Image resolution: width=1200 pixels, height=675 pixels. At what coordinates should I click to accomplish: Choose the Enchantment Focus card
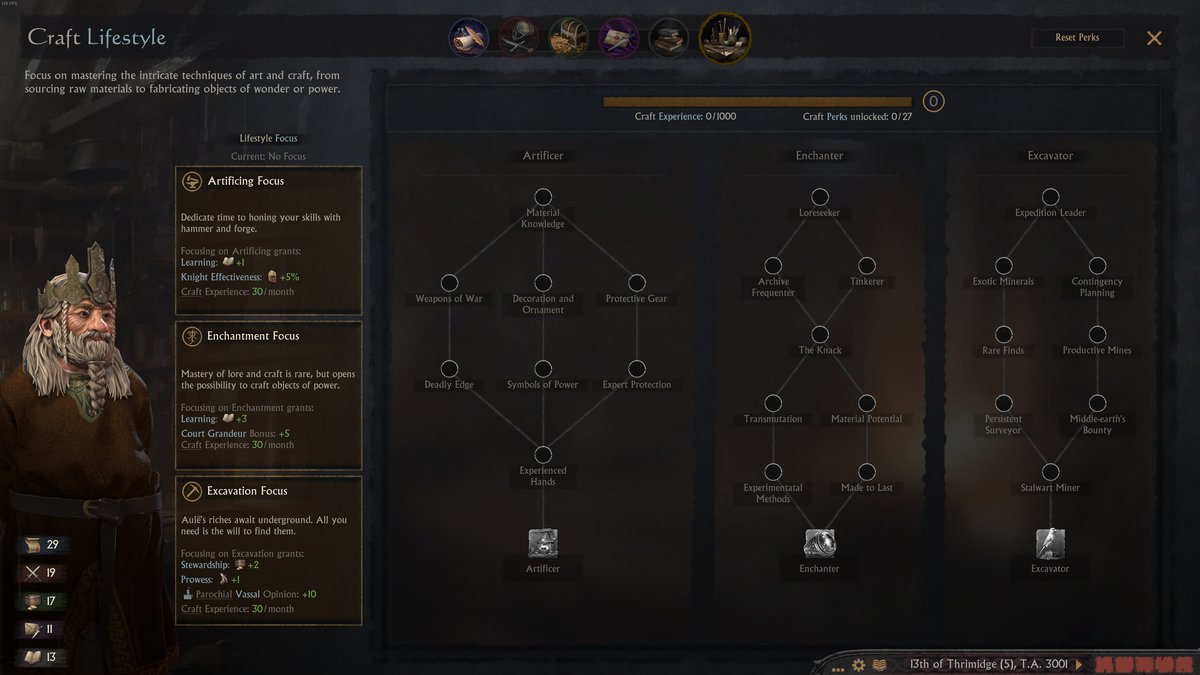click(268, 395)
